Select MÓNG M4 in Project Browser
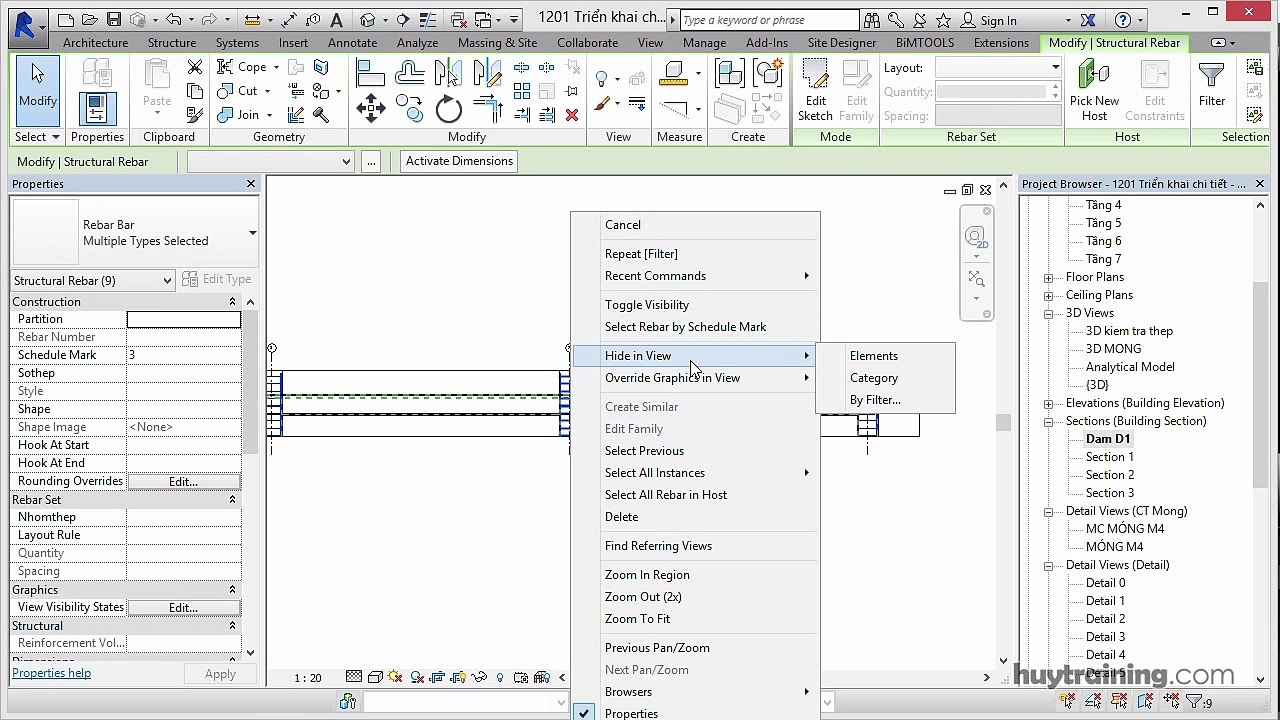1280x720 pixels. point(1114,547)
